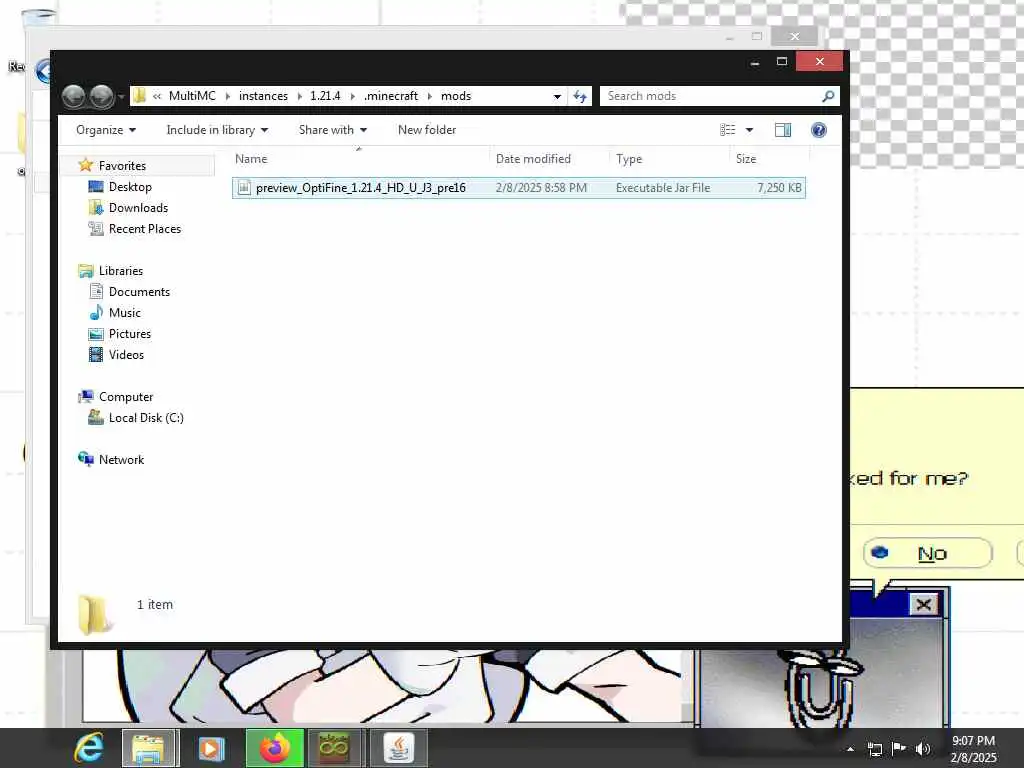Sort by Name column header
Image resolution: width=1024 pixels, height=768 pixels.
tap(360, 159)
